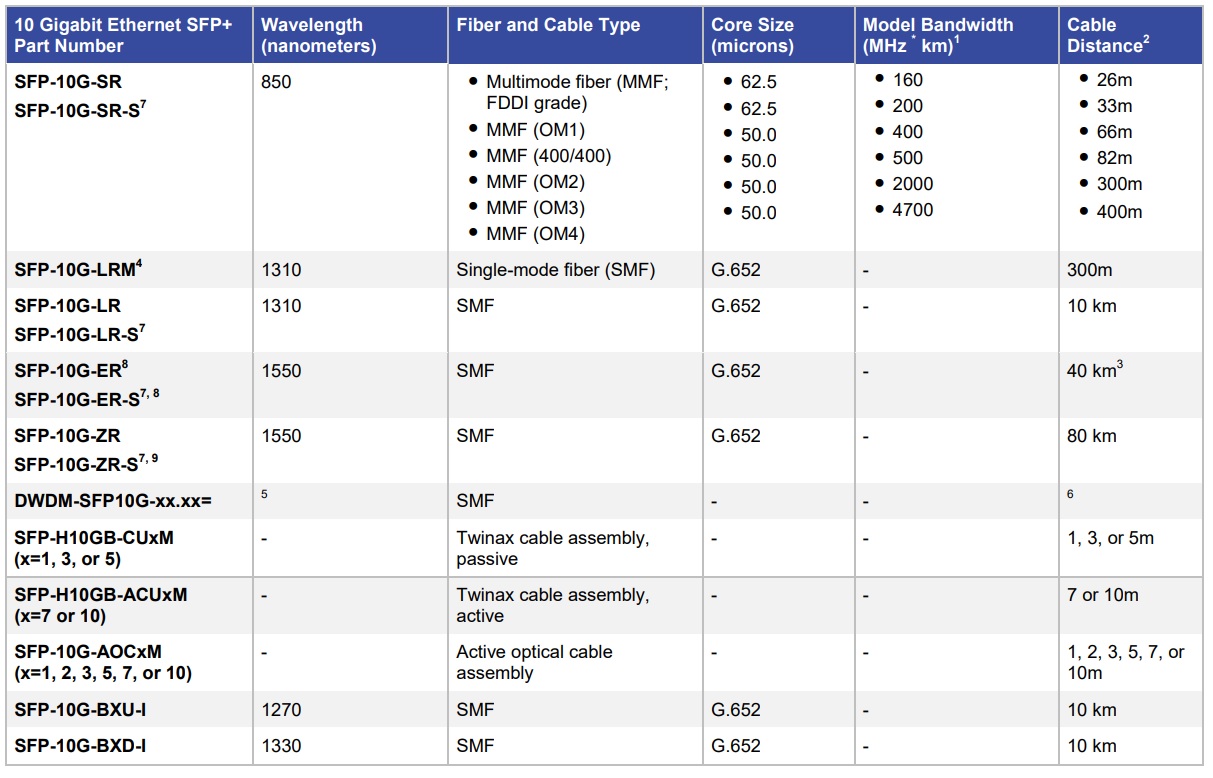Click the SFP-H10GB-CUxM part number

pyautogui.click(x=94, y=538)
